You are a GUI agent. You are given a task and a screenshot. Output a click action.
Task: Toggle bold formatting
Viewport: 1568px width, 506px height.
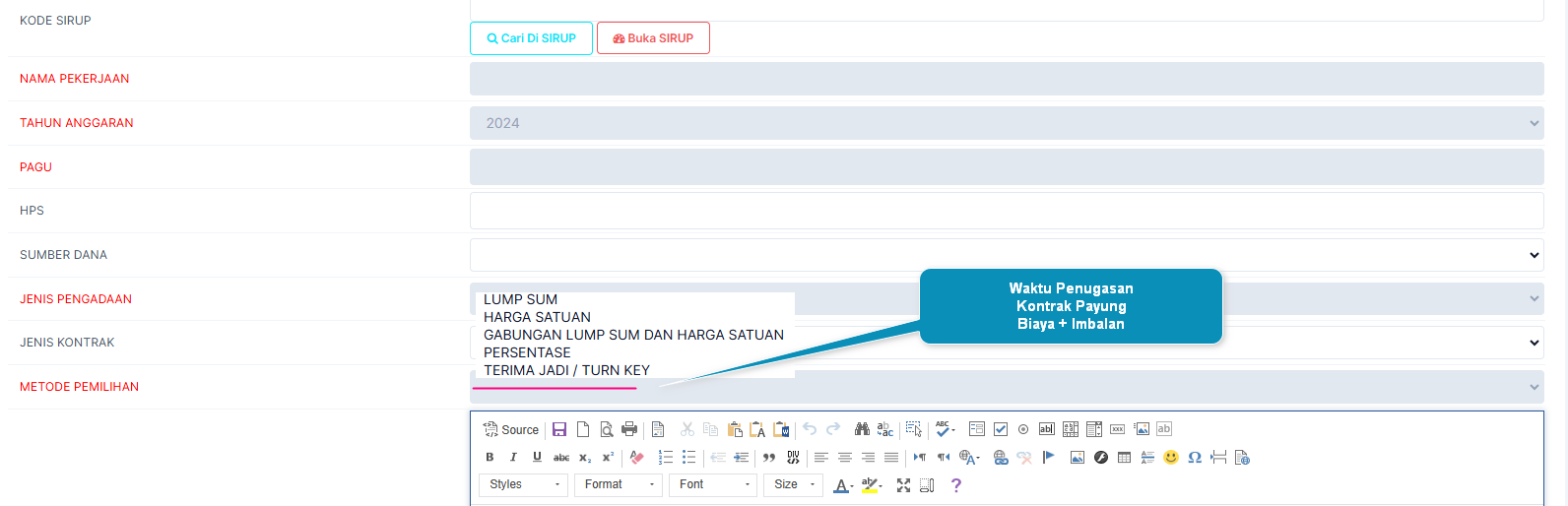click(x=490, y=457)
